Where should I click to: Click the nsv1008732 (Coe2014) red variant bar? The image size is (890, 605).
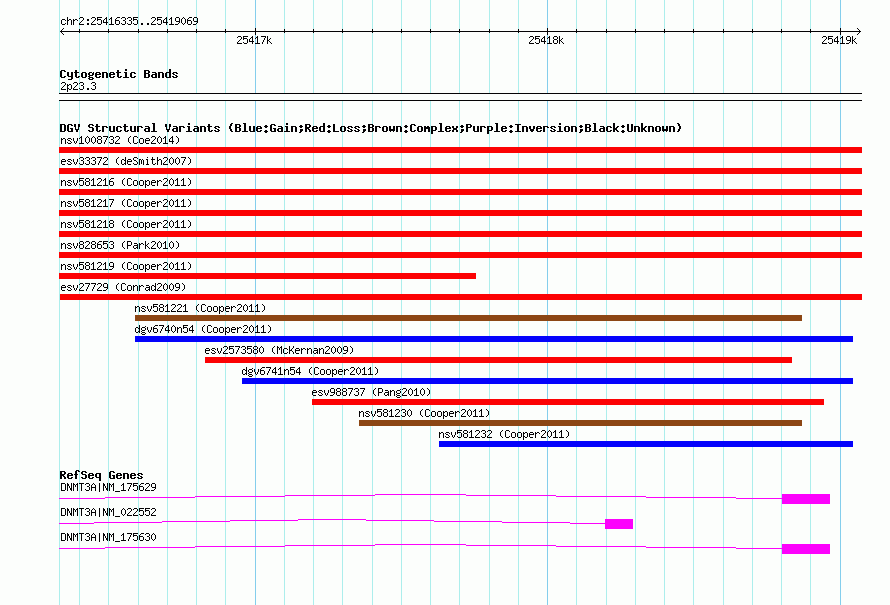(460, 150)
